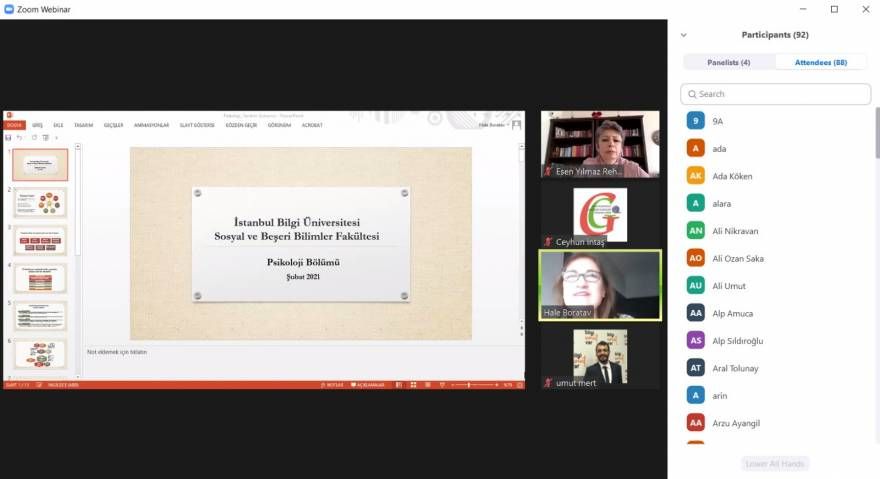Click Start From Beginning slideshow icon
Screen dimensions: 880x479
pyautogui.click(x=45, y=138)
